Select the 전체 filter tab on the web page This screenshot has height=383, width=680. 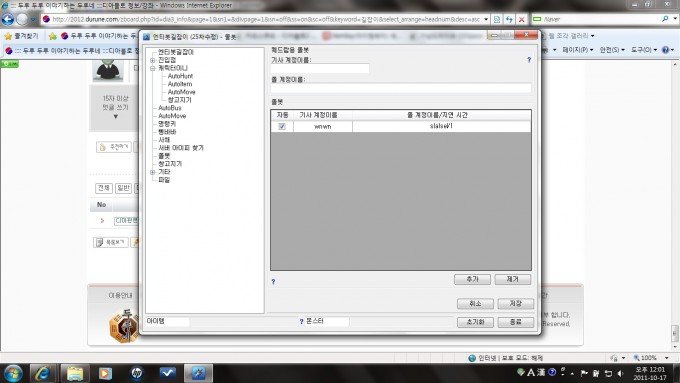[104, 188]
